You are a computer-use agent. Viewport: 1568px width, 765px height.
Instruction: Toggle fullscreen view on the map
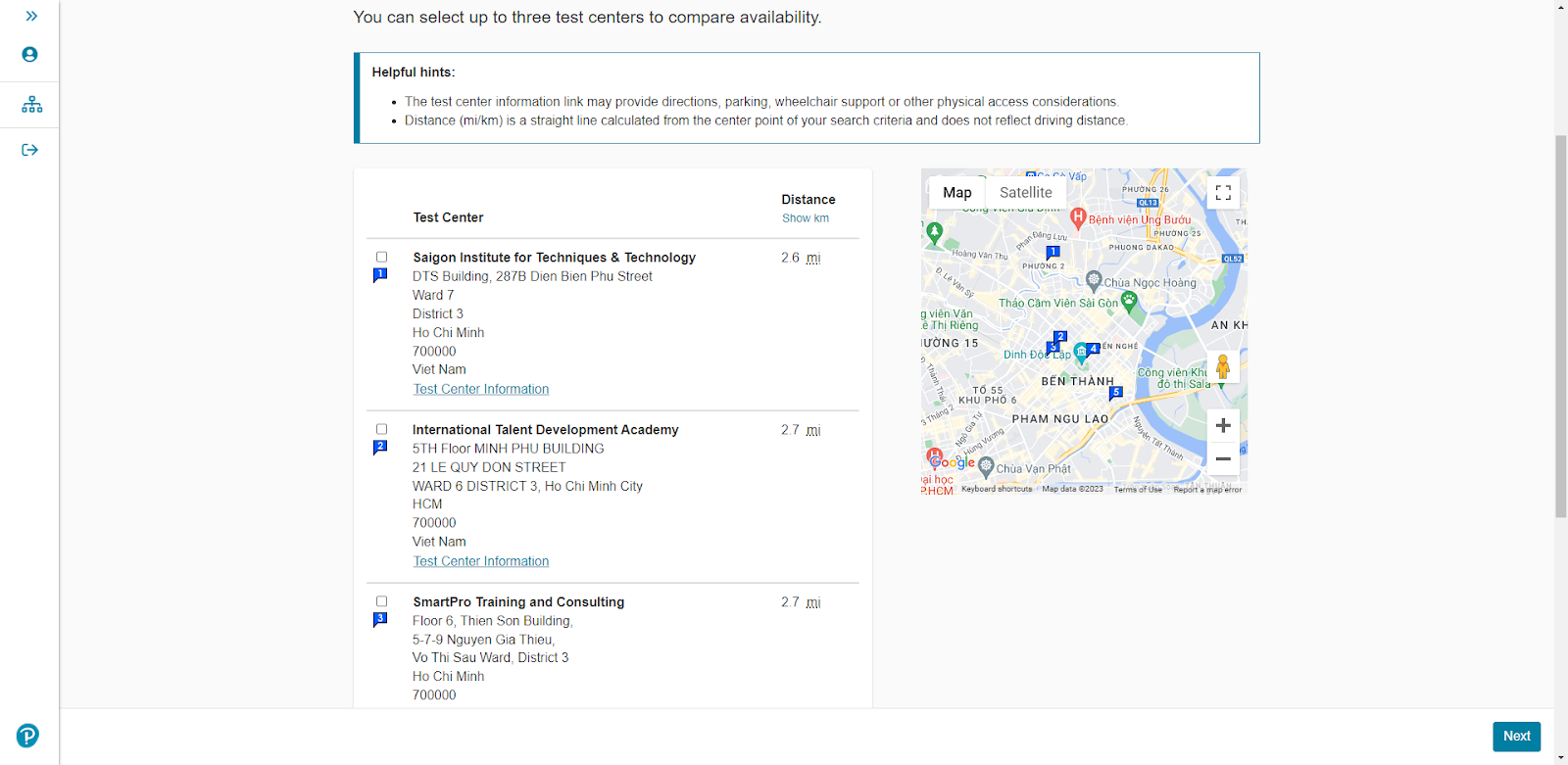[x=1223, y=193]
